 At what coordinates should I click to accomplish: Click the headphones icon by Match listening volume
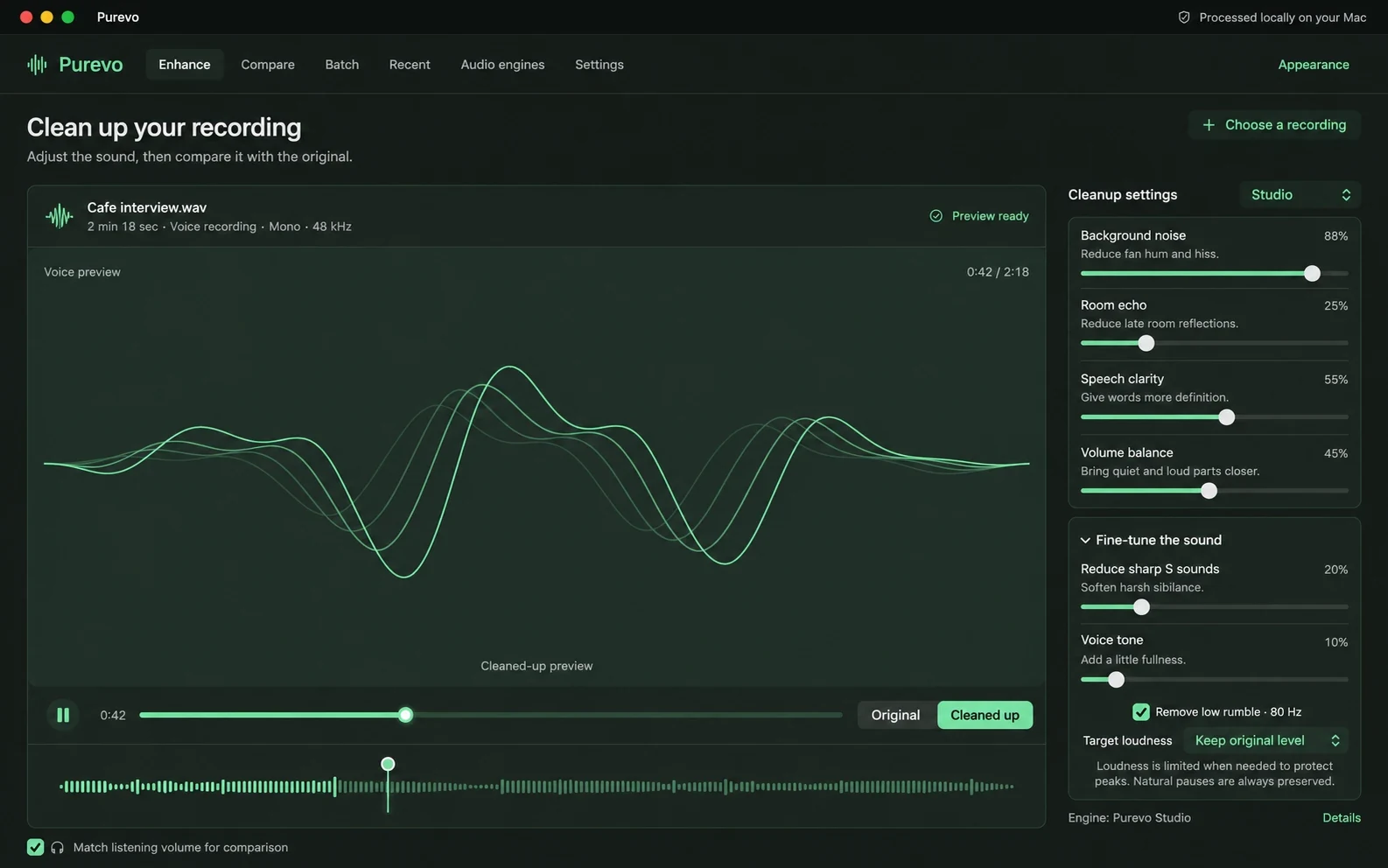(x=58, y=848)
